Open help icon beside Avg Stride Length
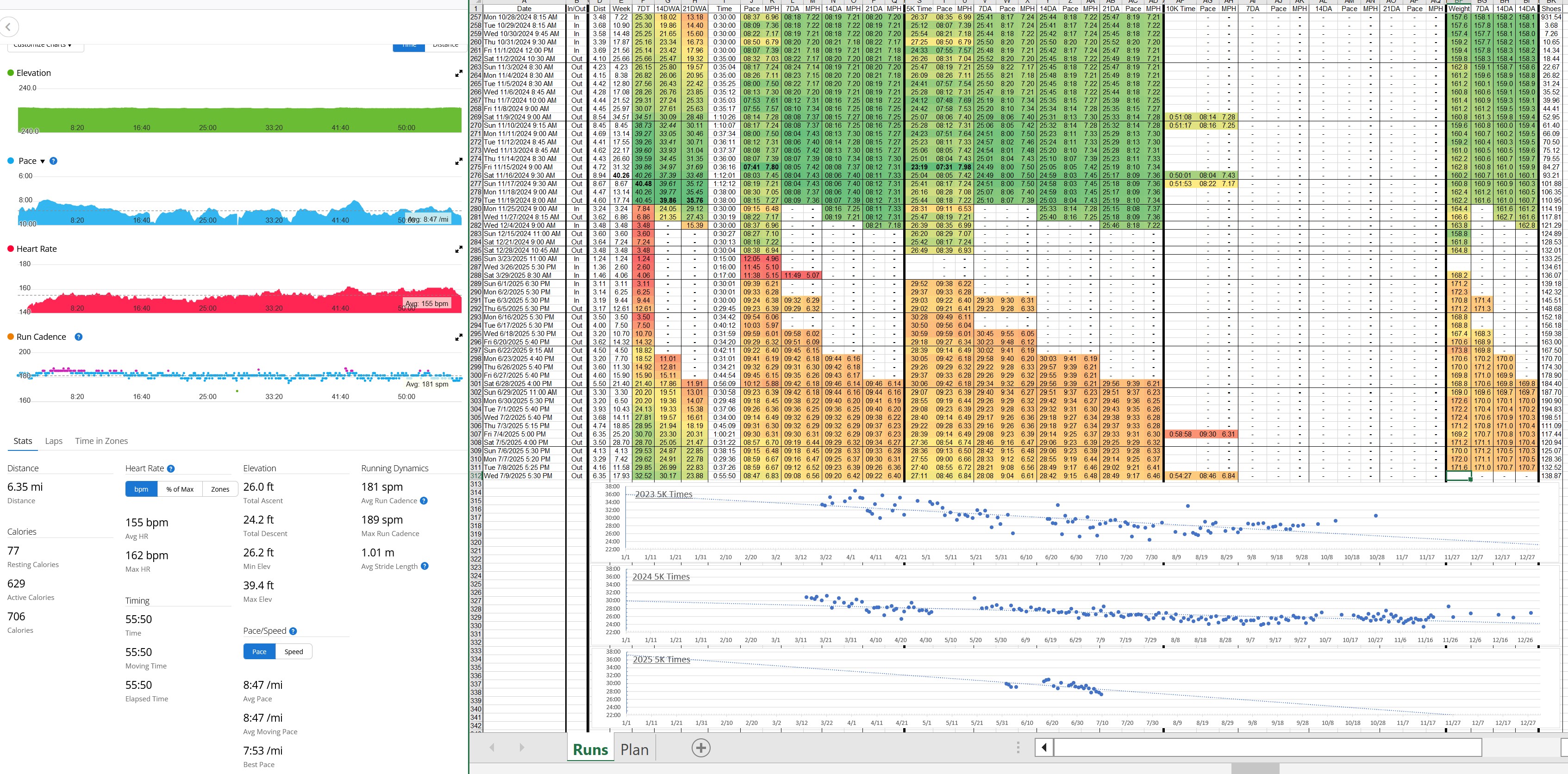Screen dimensions: 1568x774 425,567
